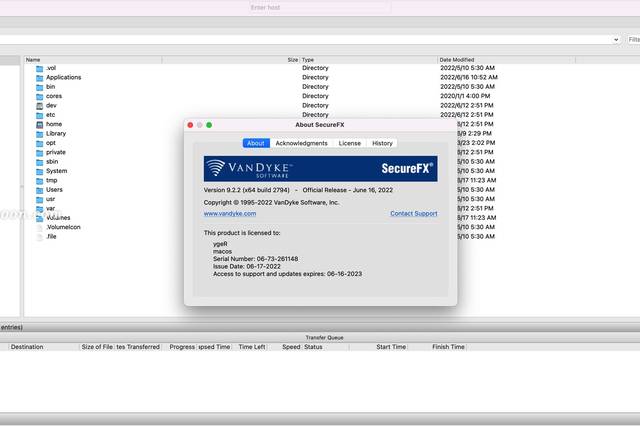The width and height of the screenshot is (640, 426).
Task: Select the Users folder icon
Action: [40, 191]
